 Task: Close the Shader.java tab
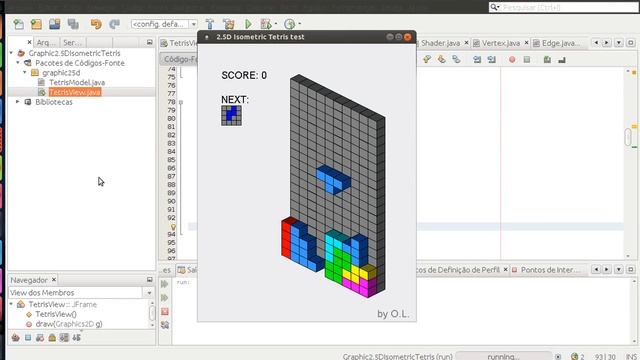pyautogui.click(x=467, y=42)
